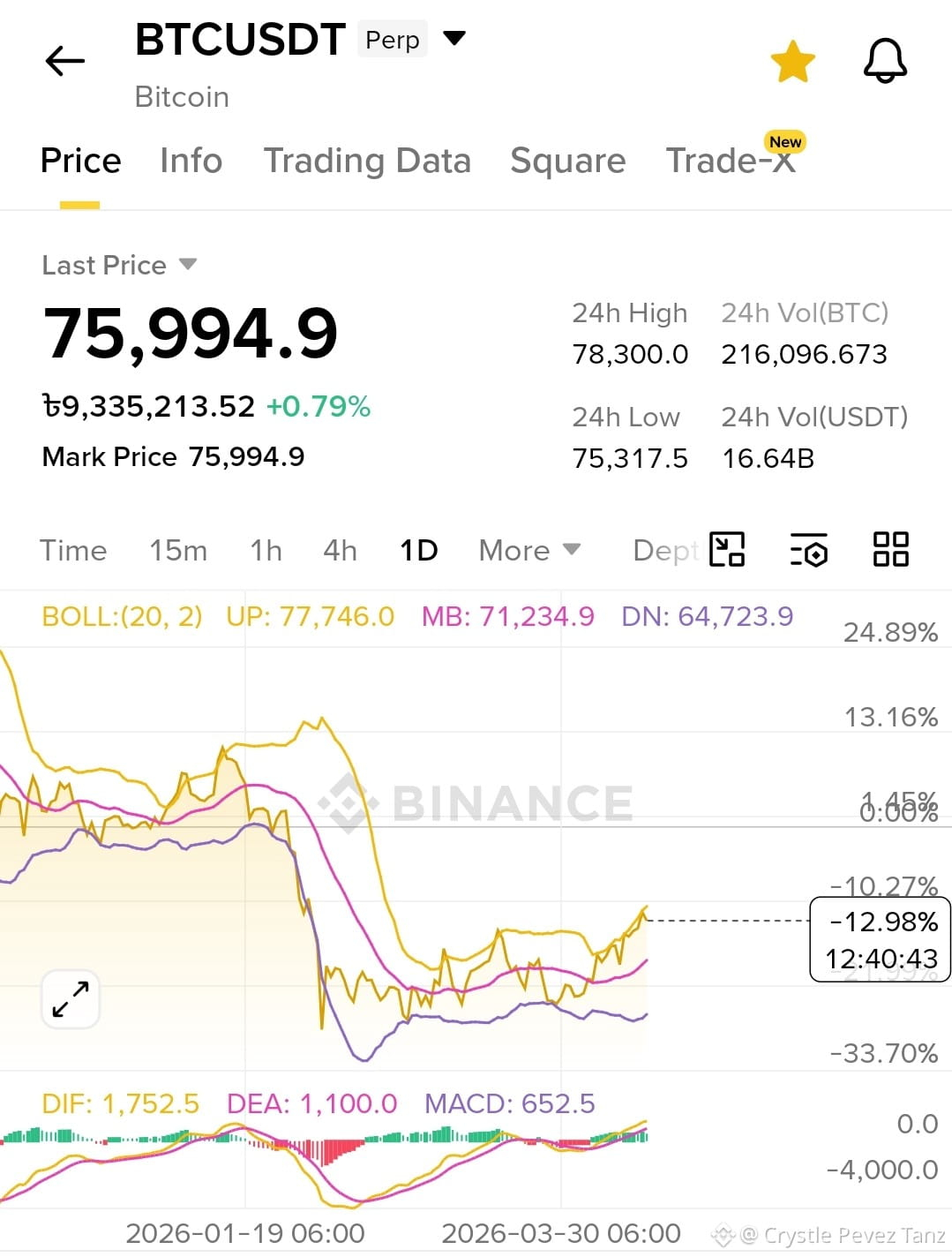Viewport: 952px width, 1257px height.
Task: Expand chart to fullscreen
Action: [71, 999]
